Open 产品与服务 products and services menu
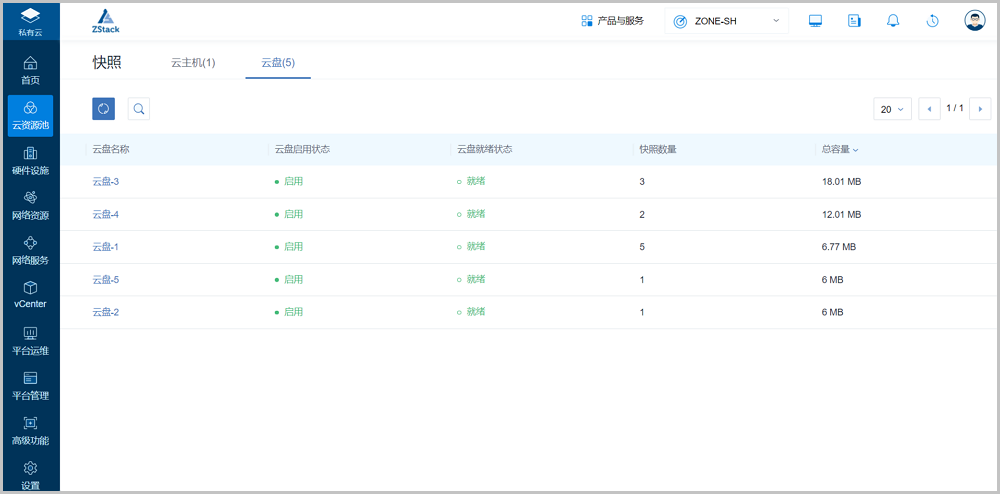 tap(612, 21)
